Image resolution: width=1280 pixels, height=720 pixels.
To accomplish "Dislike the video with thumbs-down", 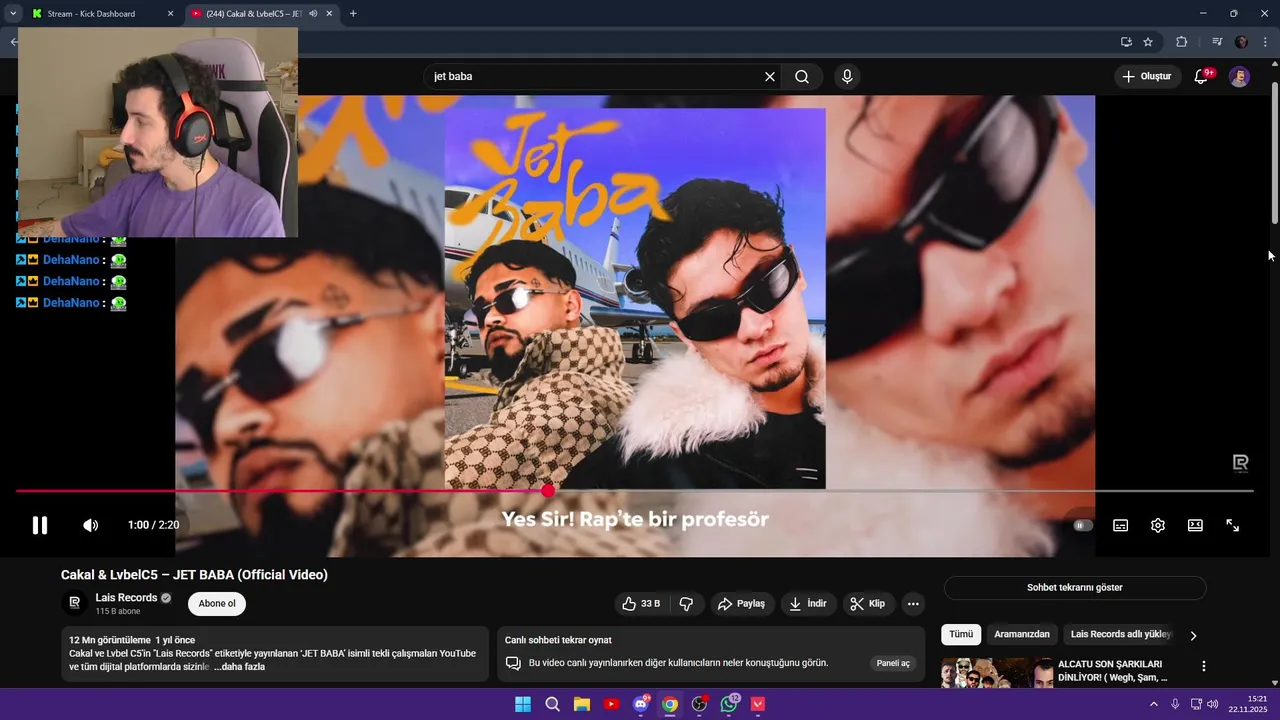I will click(686, 603).
